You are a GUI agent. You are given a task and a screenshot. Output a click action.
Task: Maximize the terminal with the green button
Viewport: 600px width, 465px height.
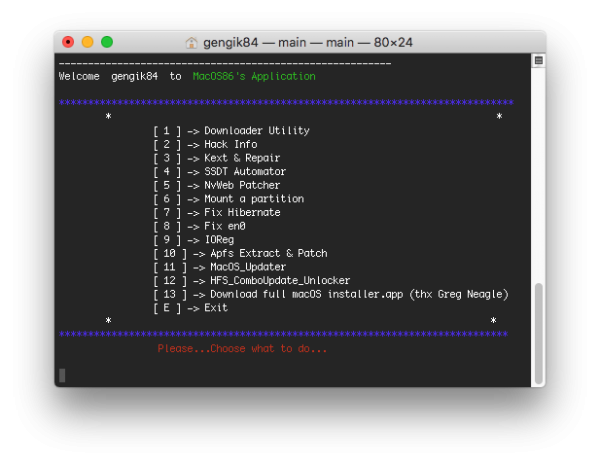point(107,42)
